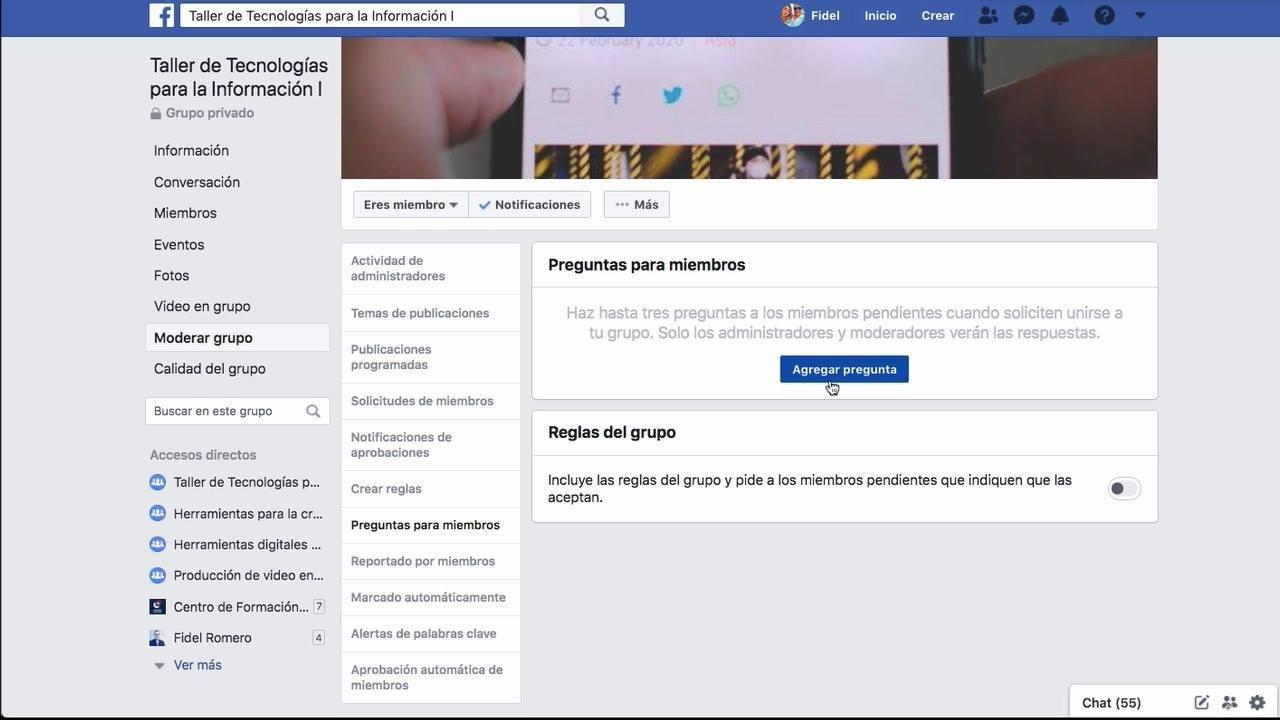Click the top search field
1280x720 pixels.
[380, 15]
